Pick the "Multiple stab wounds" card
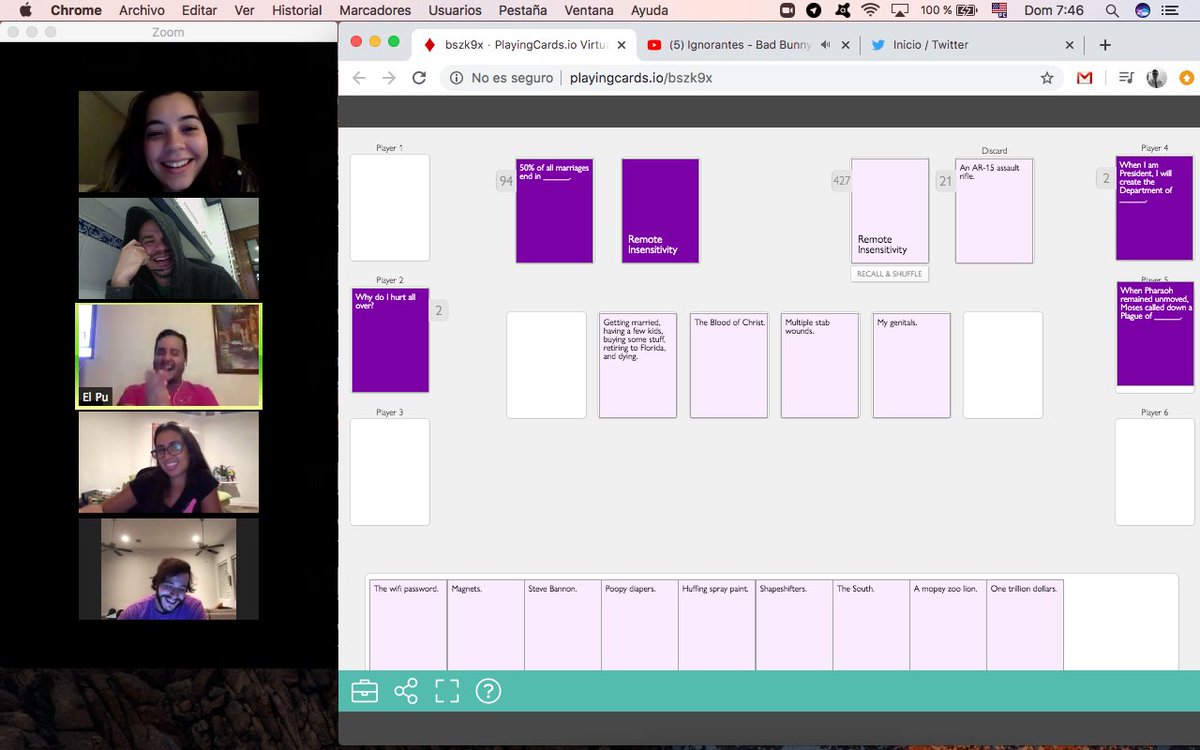The width and height of the screenshot is (1200, 750). click(820, 365)
